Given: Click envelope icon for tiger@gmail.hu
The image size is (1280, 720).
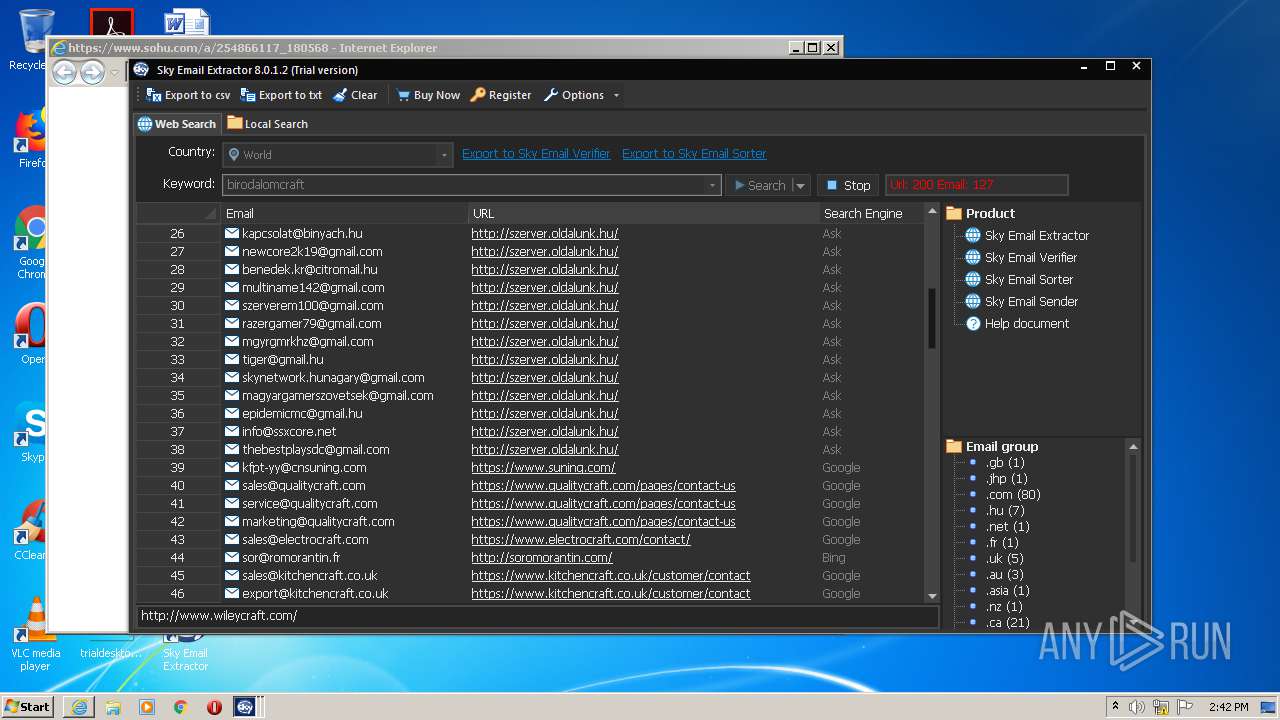Looking at the screenshot, I should (x=232, y=360).
